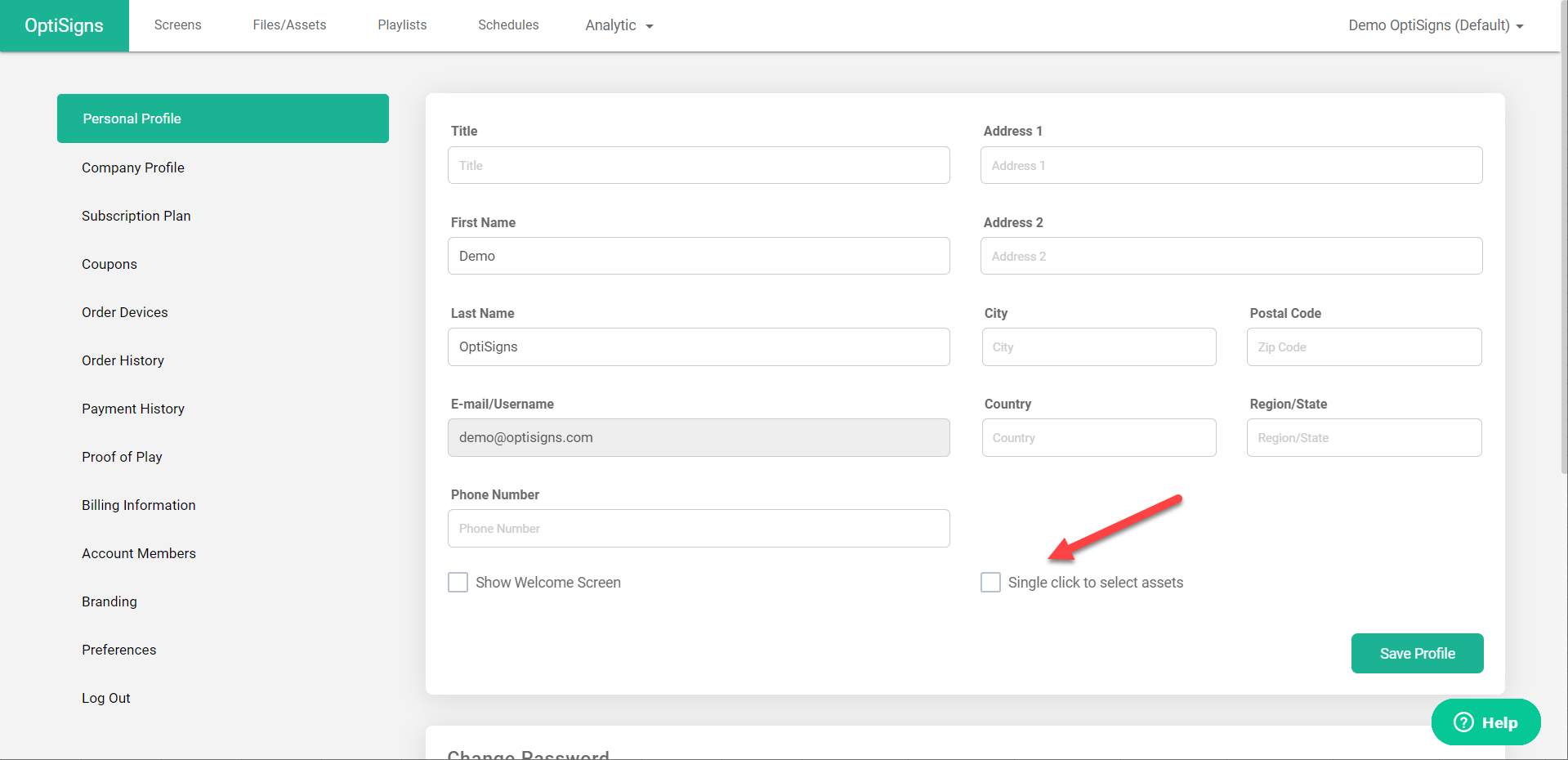The height and width of the screenshot is (760, 1568).
Task: Enable Single click to select assets
Action: (989, 582)
